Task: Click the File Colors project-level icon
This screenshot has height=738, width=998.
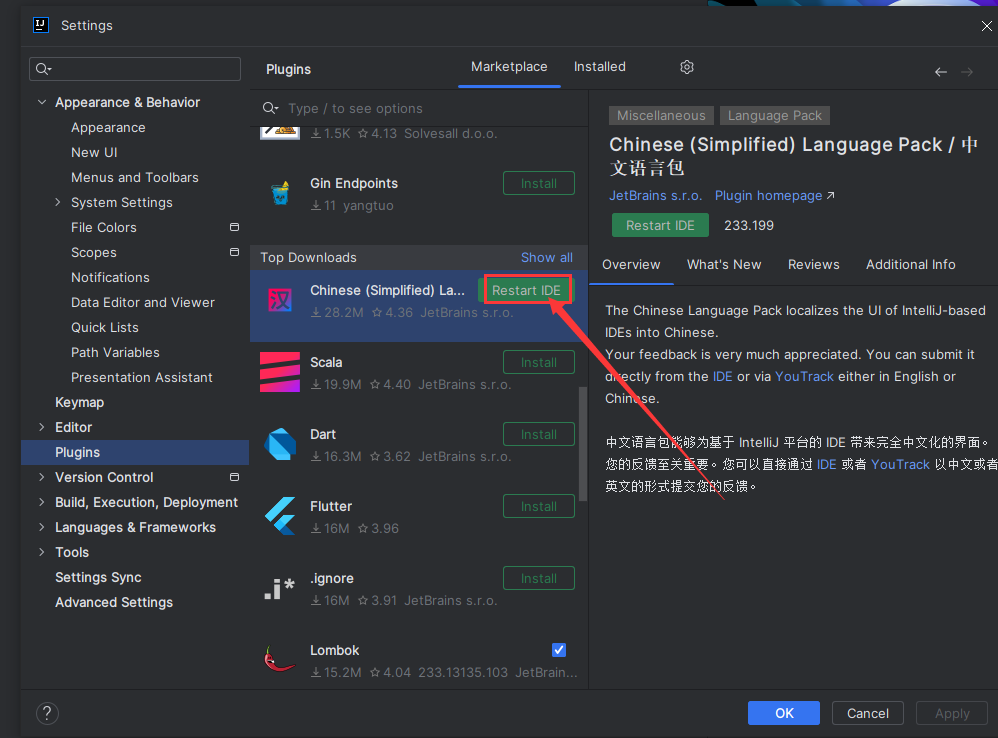Action: [x=234, y=227]
